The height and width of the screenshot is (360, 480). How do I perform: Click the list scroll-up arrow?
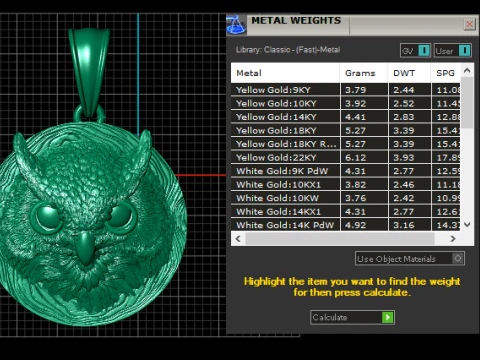467,70
